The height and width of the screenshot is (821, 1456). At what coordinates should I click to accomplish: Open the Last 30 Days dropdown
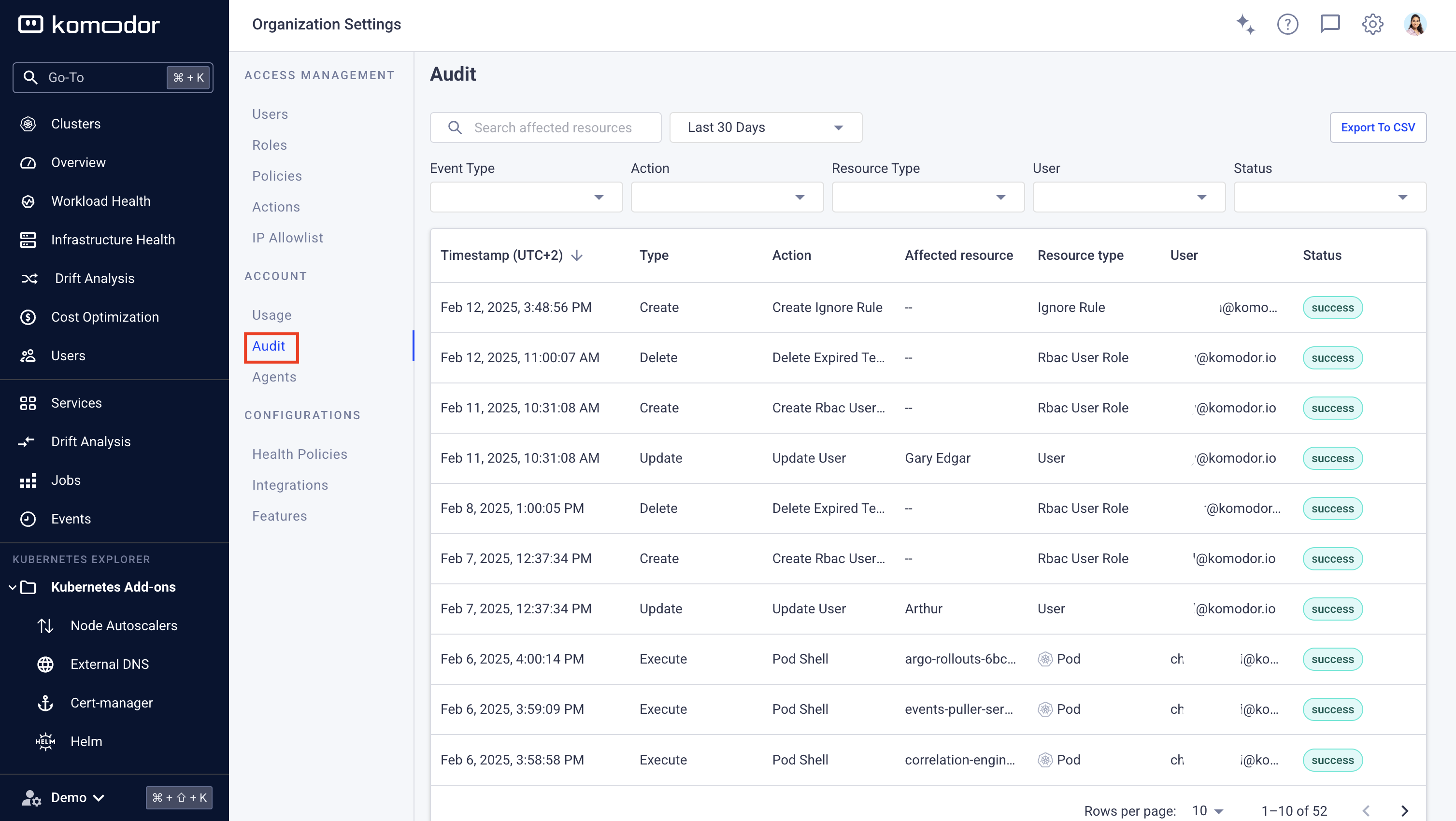pyautogui.click(x=765, y=127)
